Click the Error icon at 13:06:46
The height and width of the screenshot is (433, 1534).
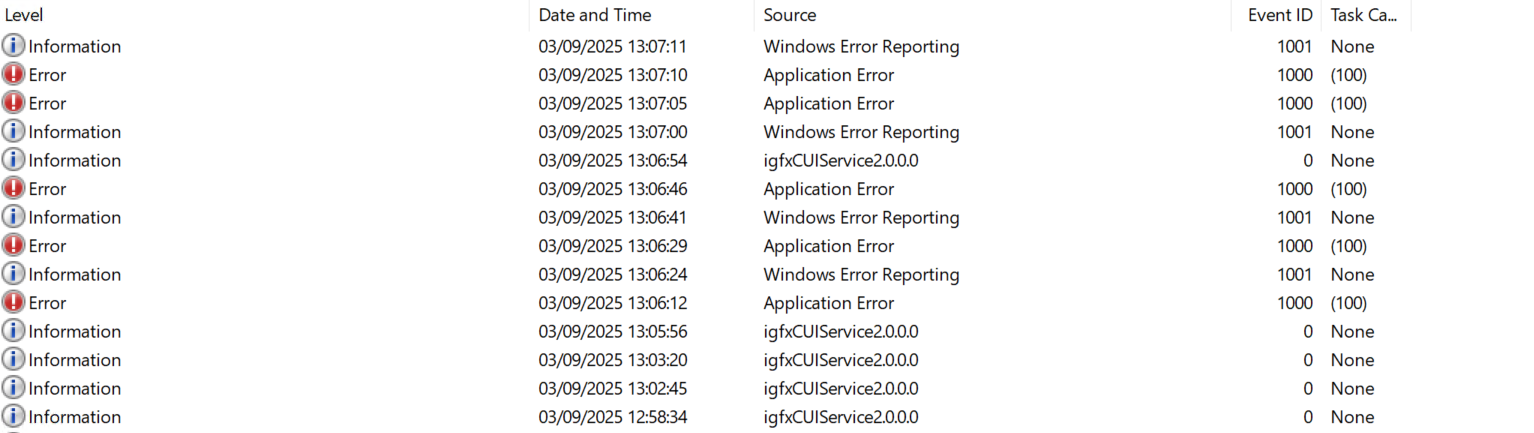14,189
